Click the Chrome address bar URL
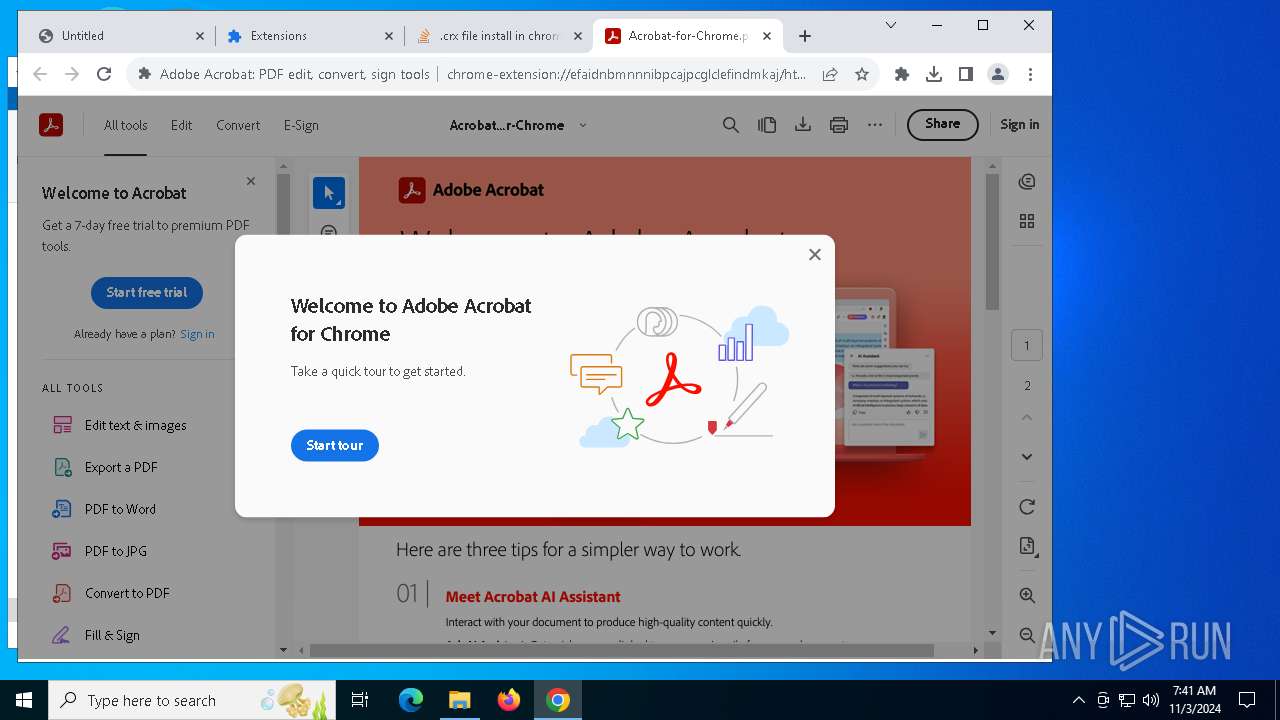 coord(626,74)
